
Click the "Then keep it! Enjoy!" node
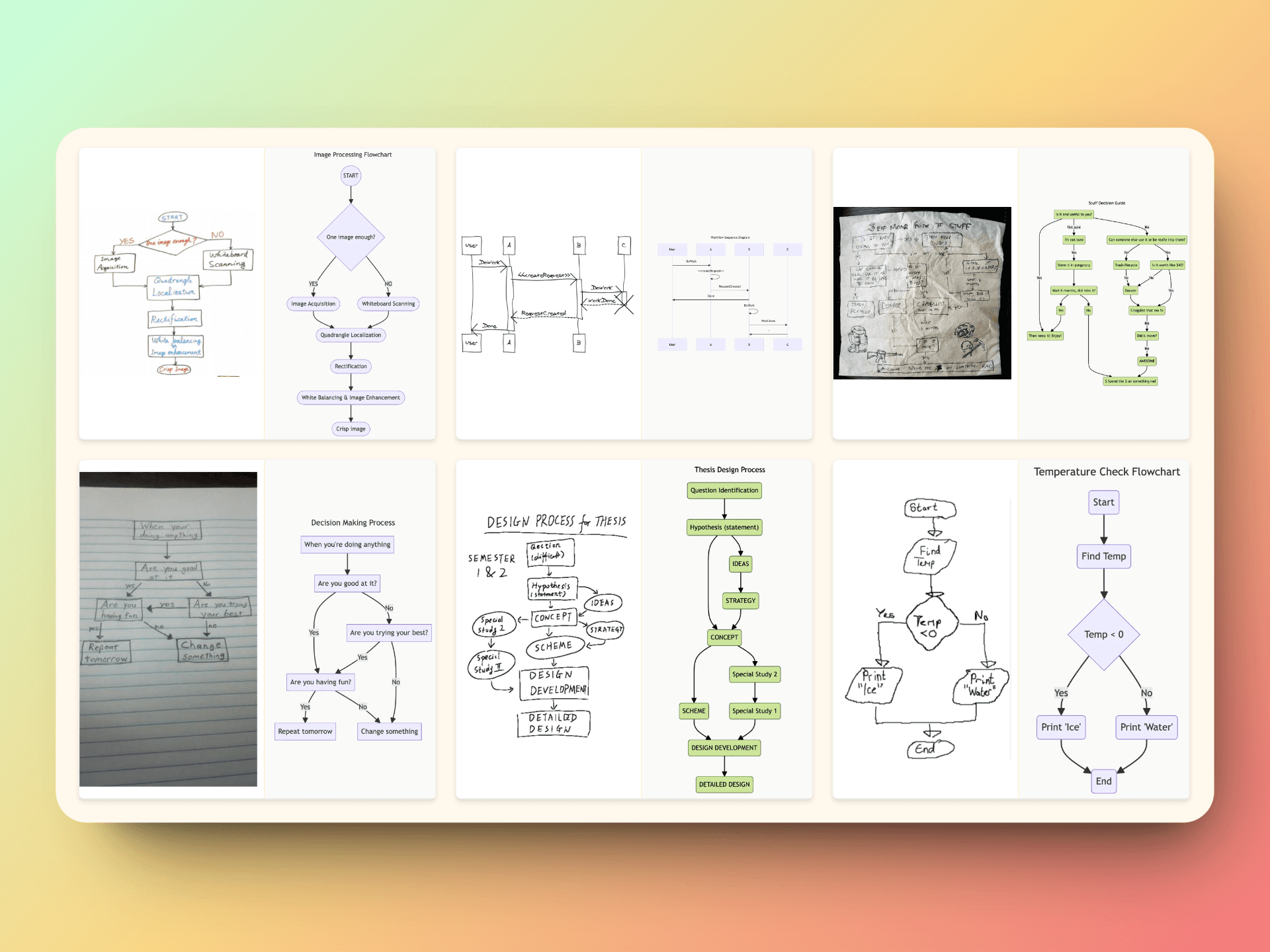pyautogui.click(x=1045, y=335)
